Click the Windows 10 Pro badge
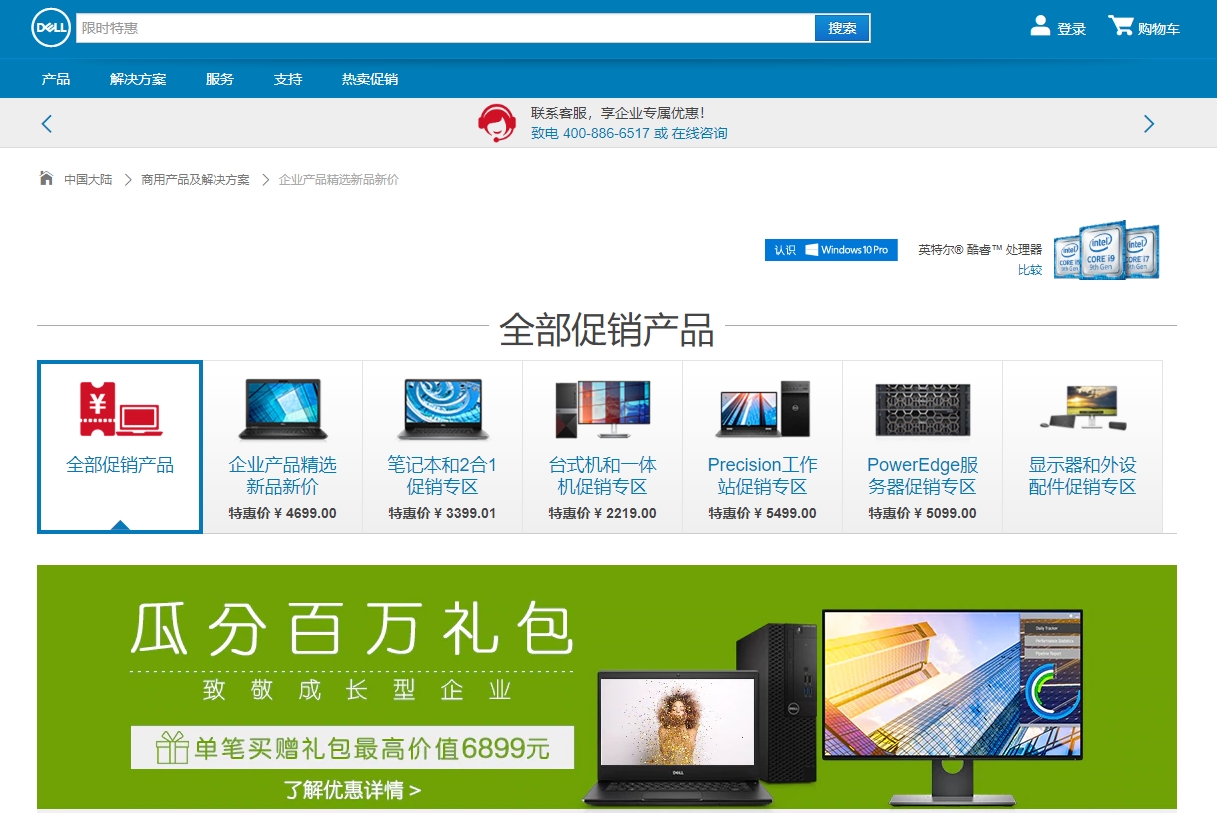 point(830,250)
